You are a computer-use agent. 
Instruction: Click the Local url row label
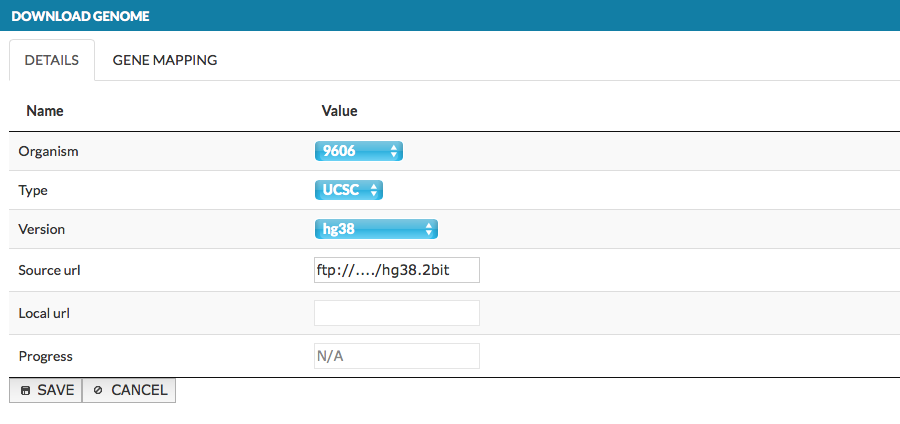[x=44, y=313]
